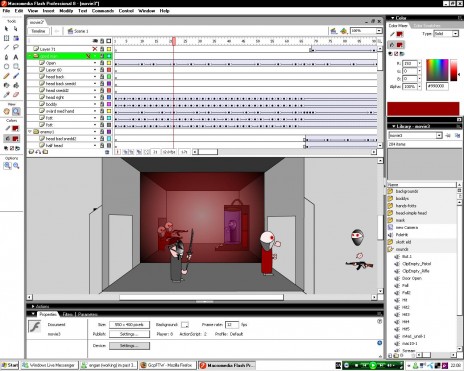Toggle visibility of Layer 71
The image size is (464, 371).
coord(95,49)
